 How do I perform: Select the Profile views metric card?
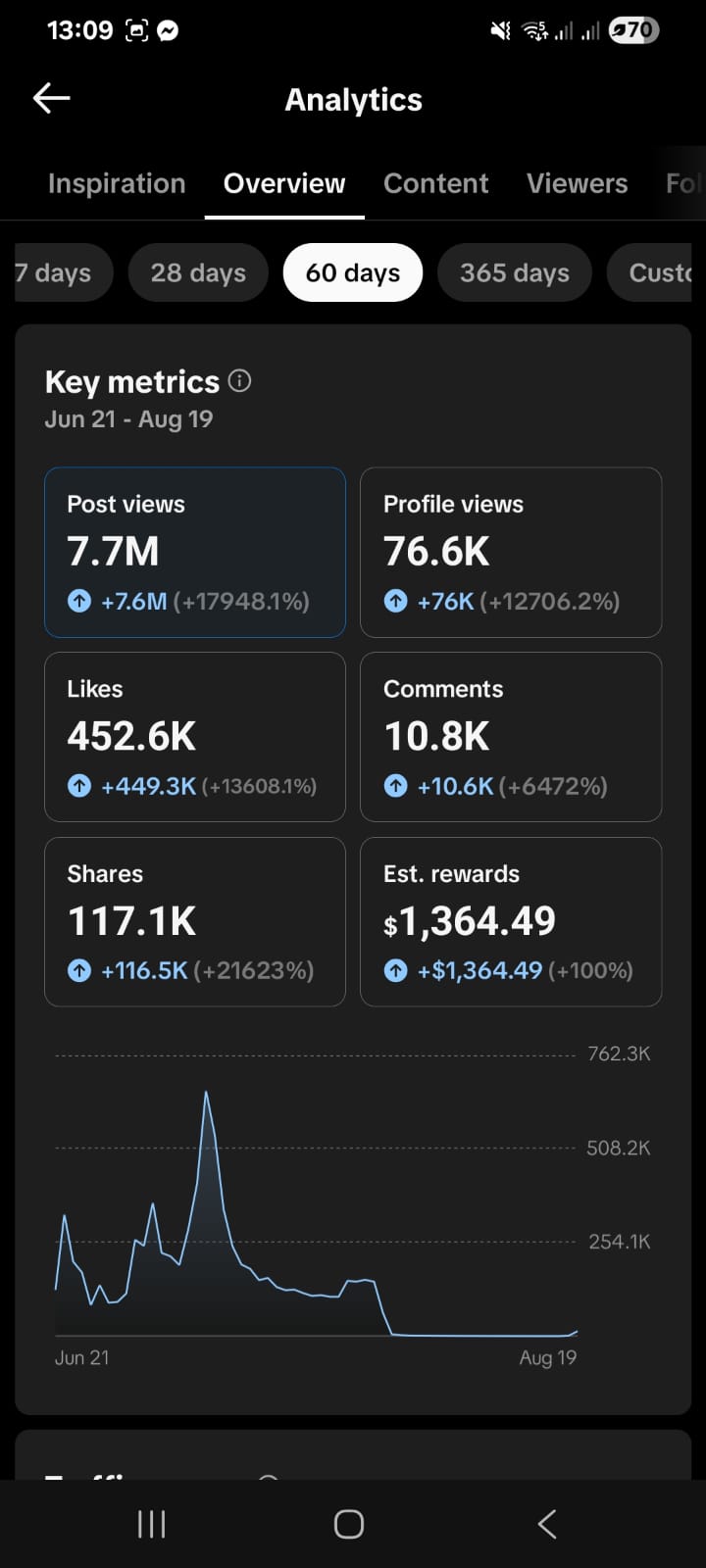[x=511, y=553]
